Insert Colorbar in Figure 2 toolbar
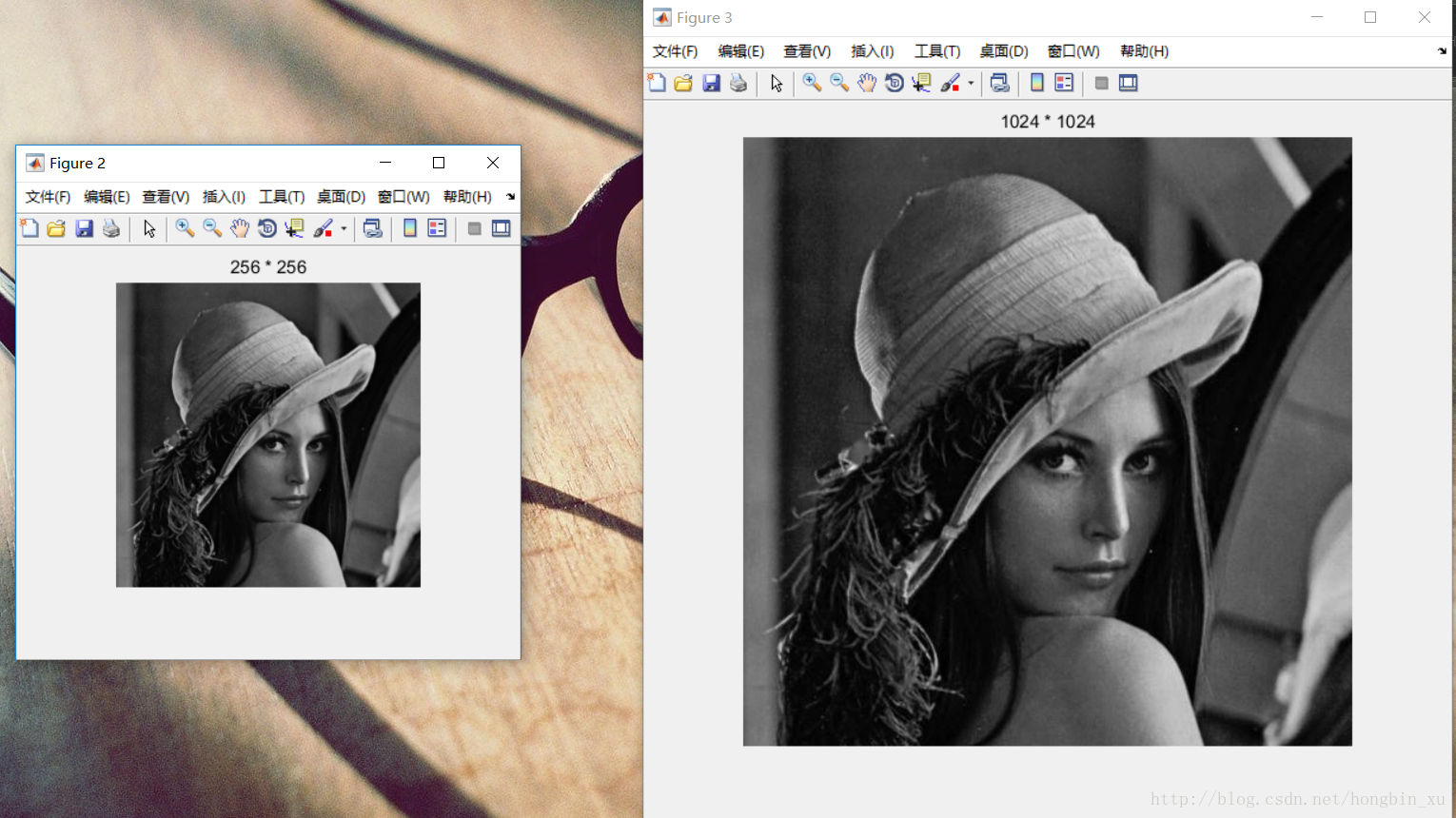Viewport: 1456px width, 818px height. 410,228
